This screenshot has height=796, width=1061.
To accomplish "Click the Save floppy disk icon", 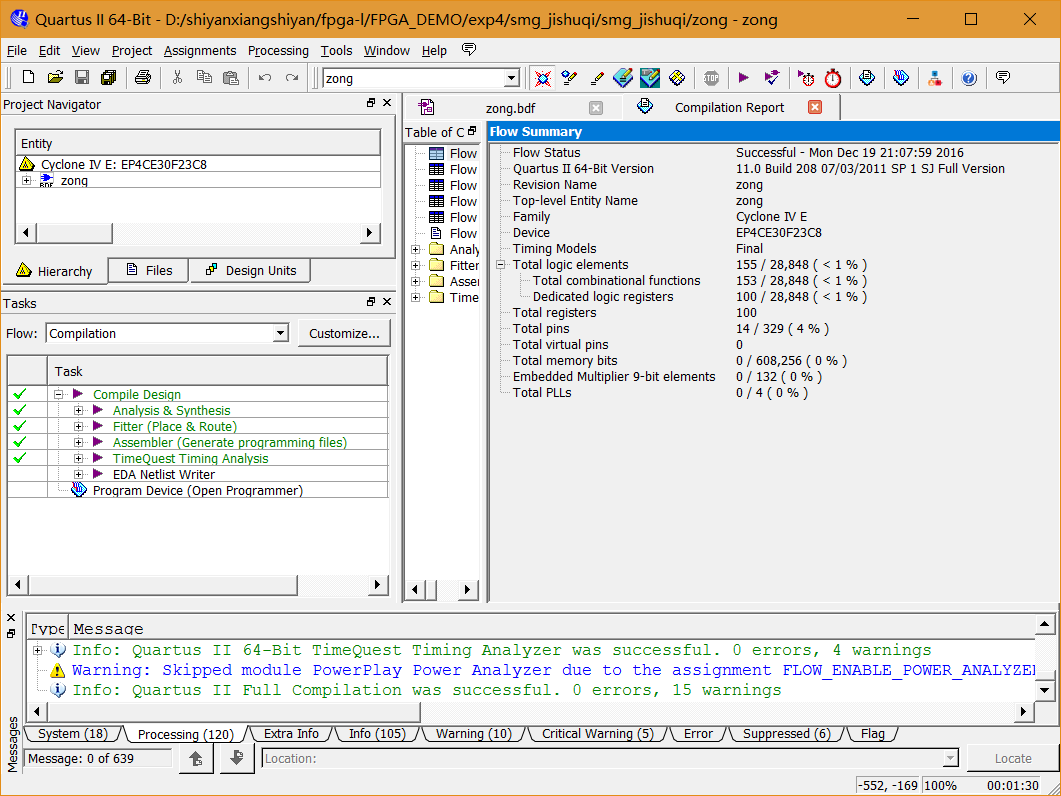I will [x=82, y=77].
